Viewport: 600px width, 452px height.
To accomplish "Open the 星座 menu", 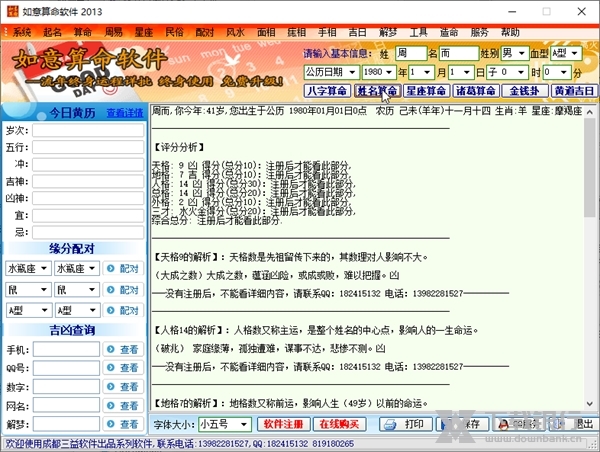I will pos(144,33).
